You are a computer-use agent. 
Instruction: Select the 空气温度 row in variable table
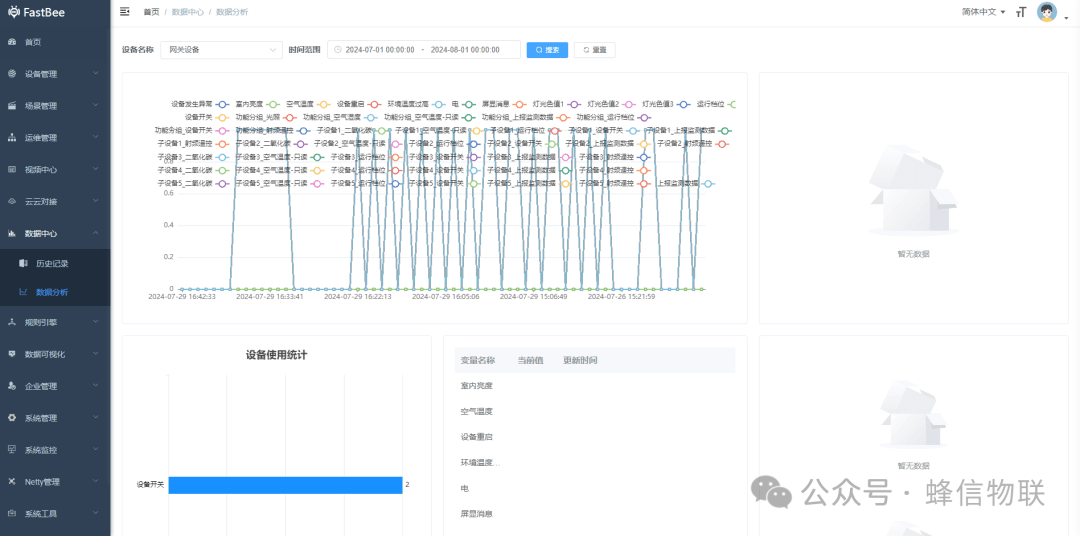(595, 411)
